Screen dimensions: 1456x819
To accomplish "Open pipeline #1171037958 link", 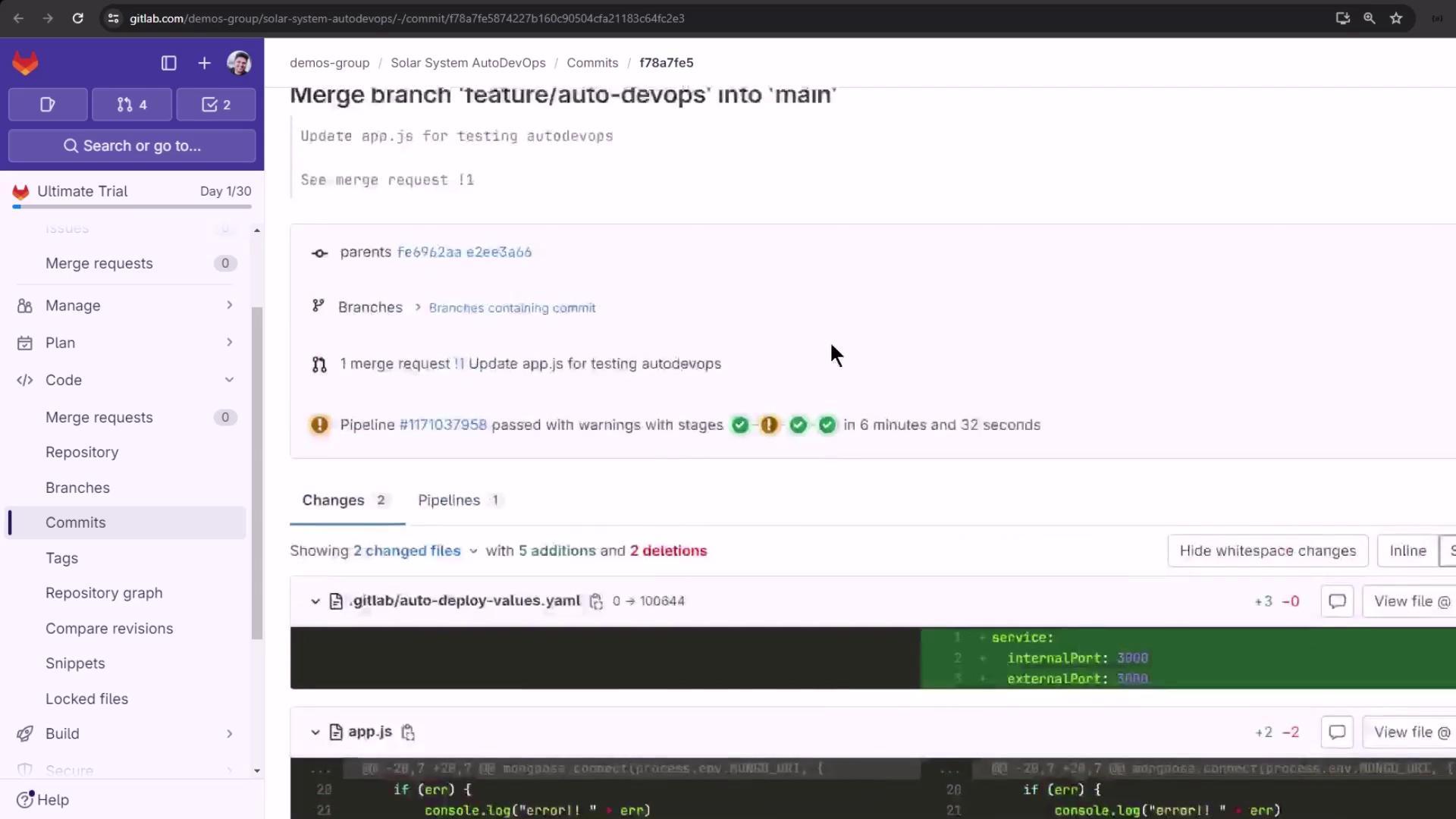I will 443,425.
